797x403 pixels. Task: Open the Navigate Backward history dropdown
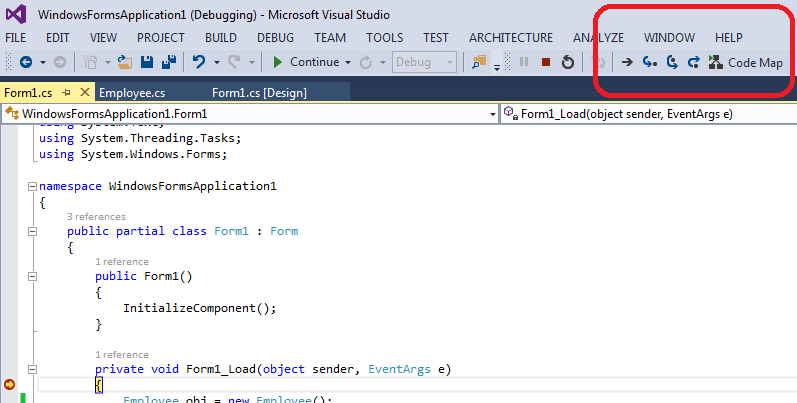43,63
